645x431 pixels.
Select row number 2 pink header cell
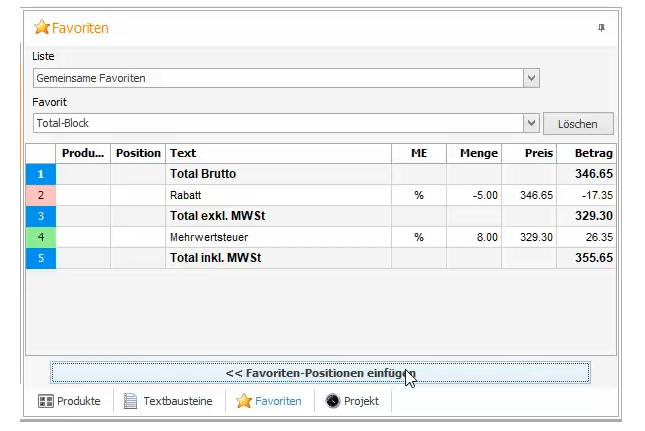[x=41, y=195]
